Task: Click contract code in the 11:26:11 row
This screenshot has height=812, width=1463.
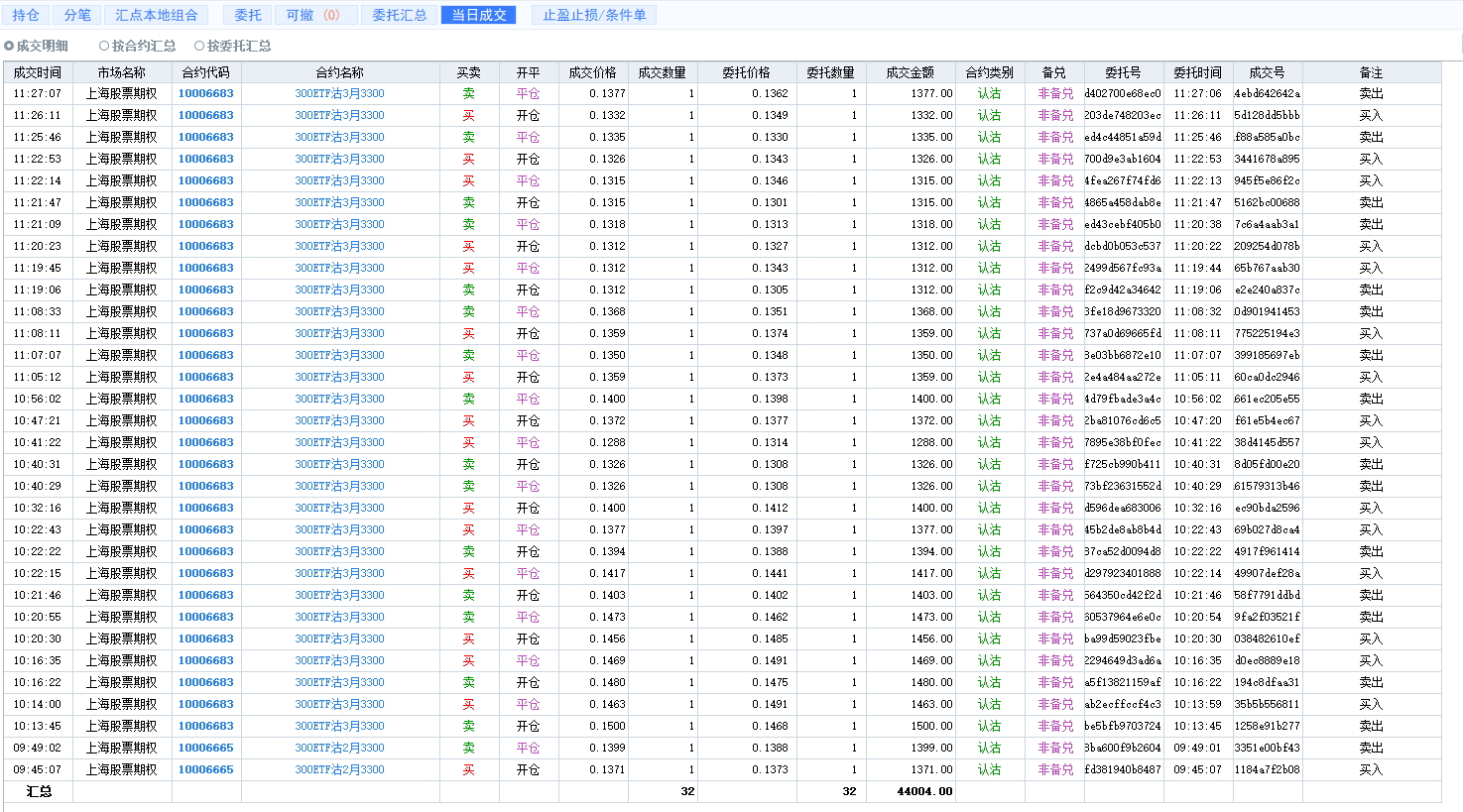Action: [206, 115]
